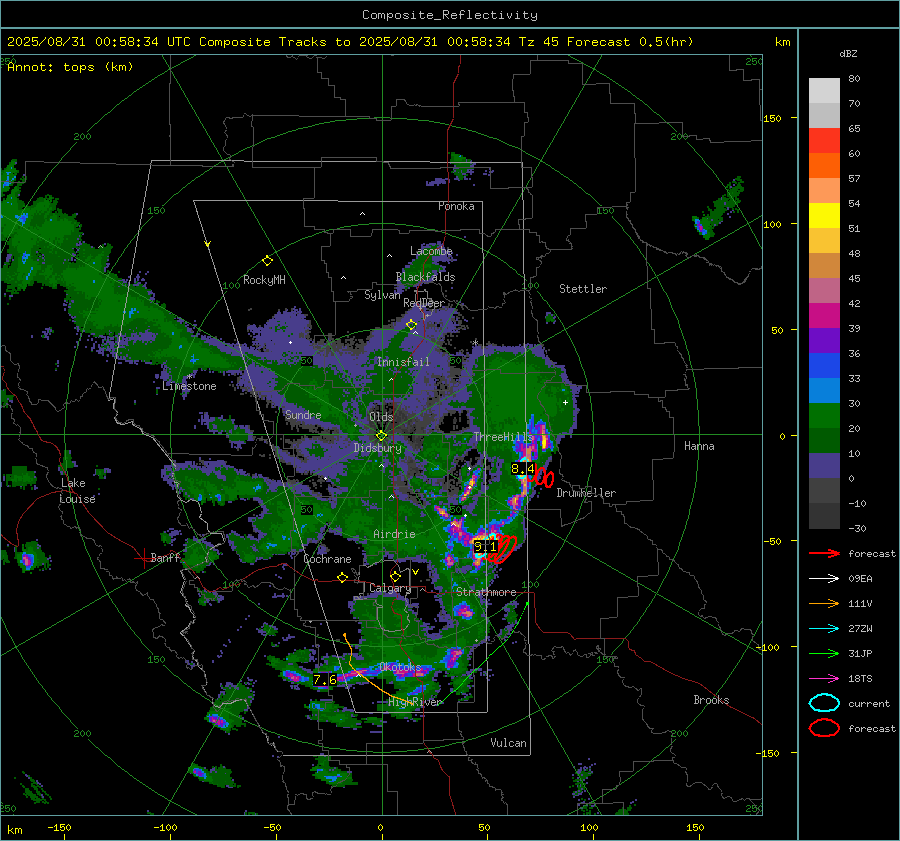Click the HighRiver city label
The height and width of the screenshot is (841, 900).
point(415,702)
